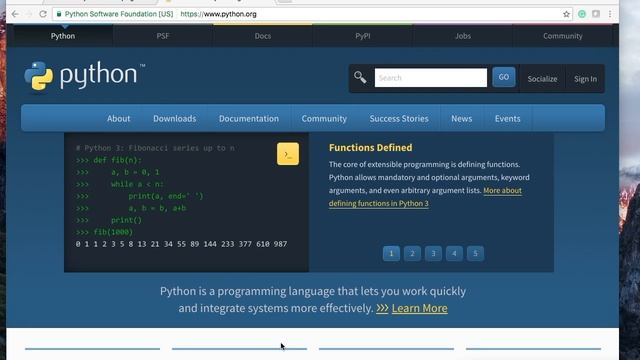Click the Python logo
Image resolution: width=640 pixels, height=360 pixels.
point(84,76)
